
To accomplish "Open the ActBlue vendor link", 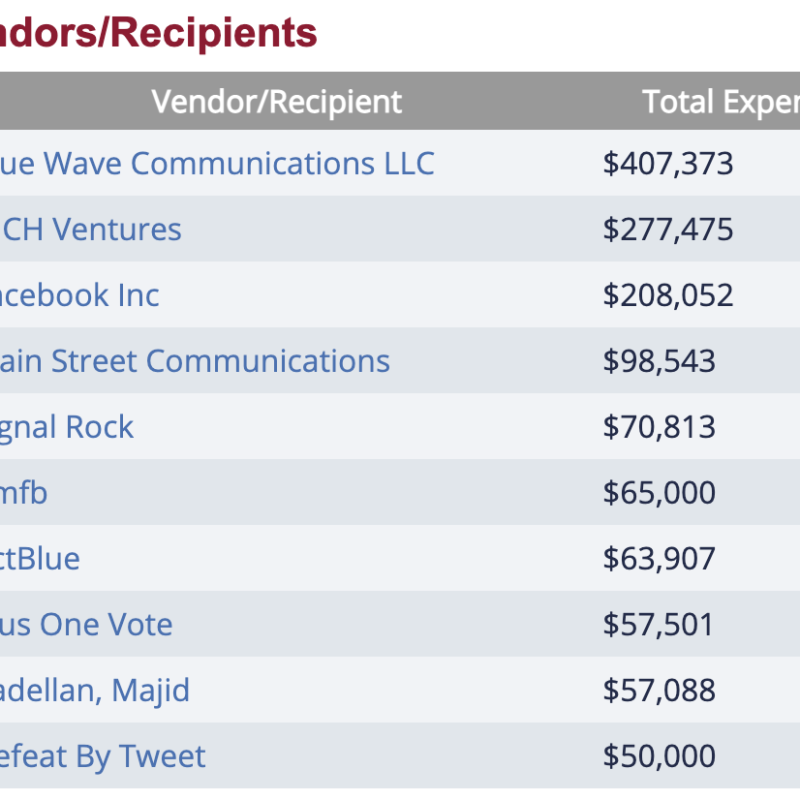I will click(x=40, y=558).
